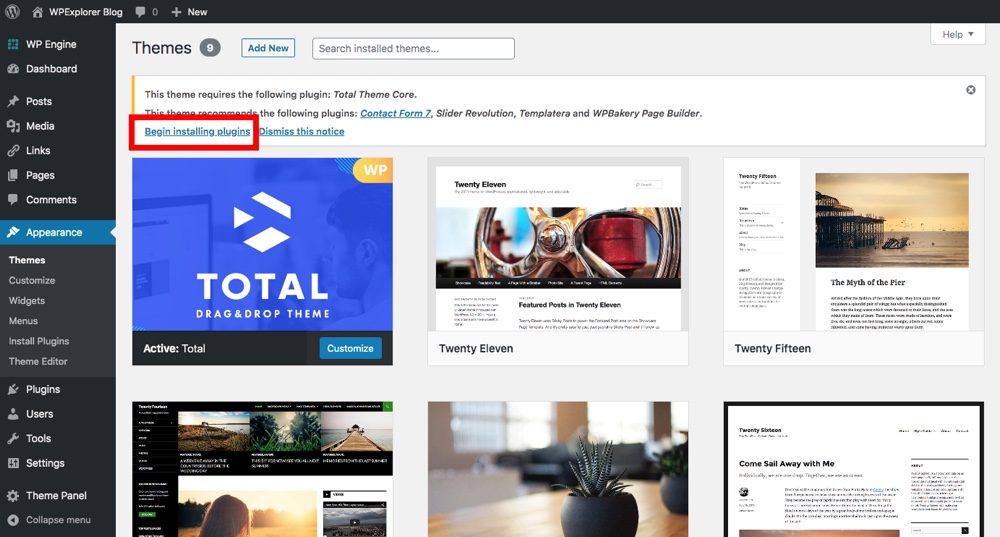Click the Dashboard gauge icon

point(13,69)
